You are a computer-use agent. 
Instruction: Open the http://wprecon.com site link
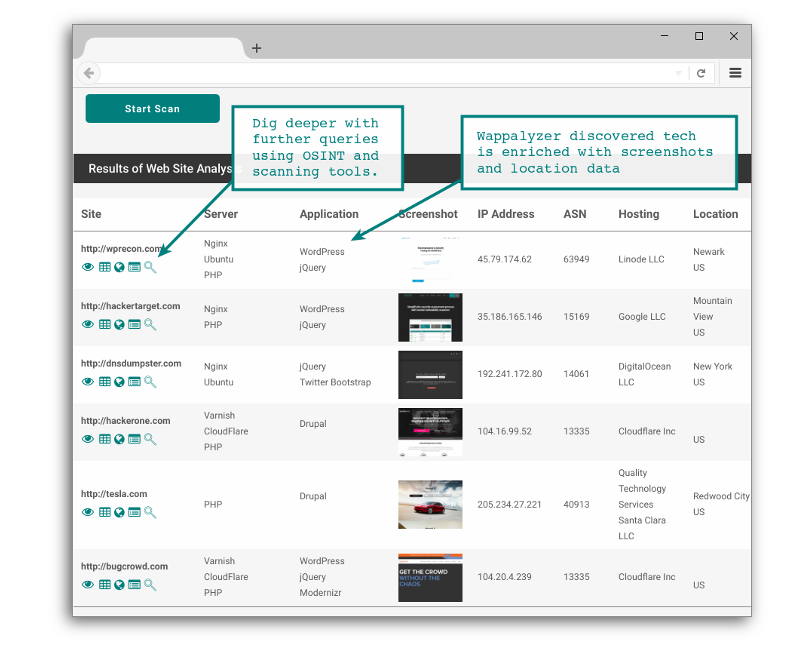(x=121, y=249)
